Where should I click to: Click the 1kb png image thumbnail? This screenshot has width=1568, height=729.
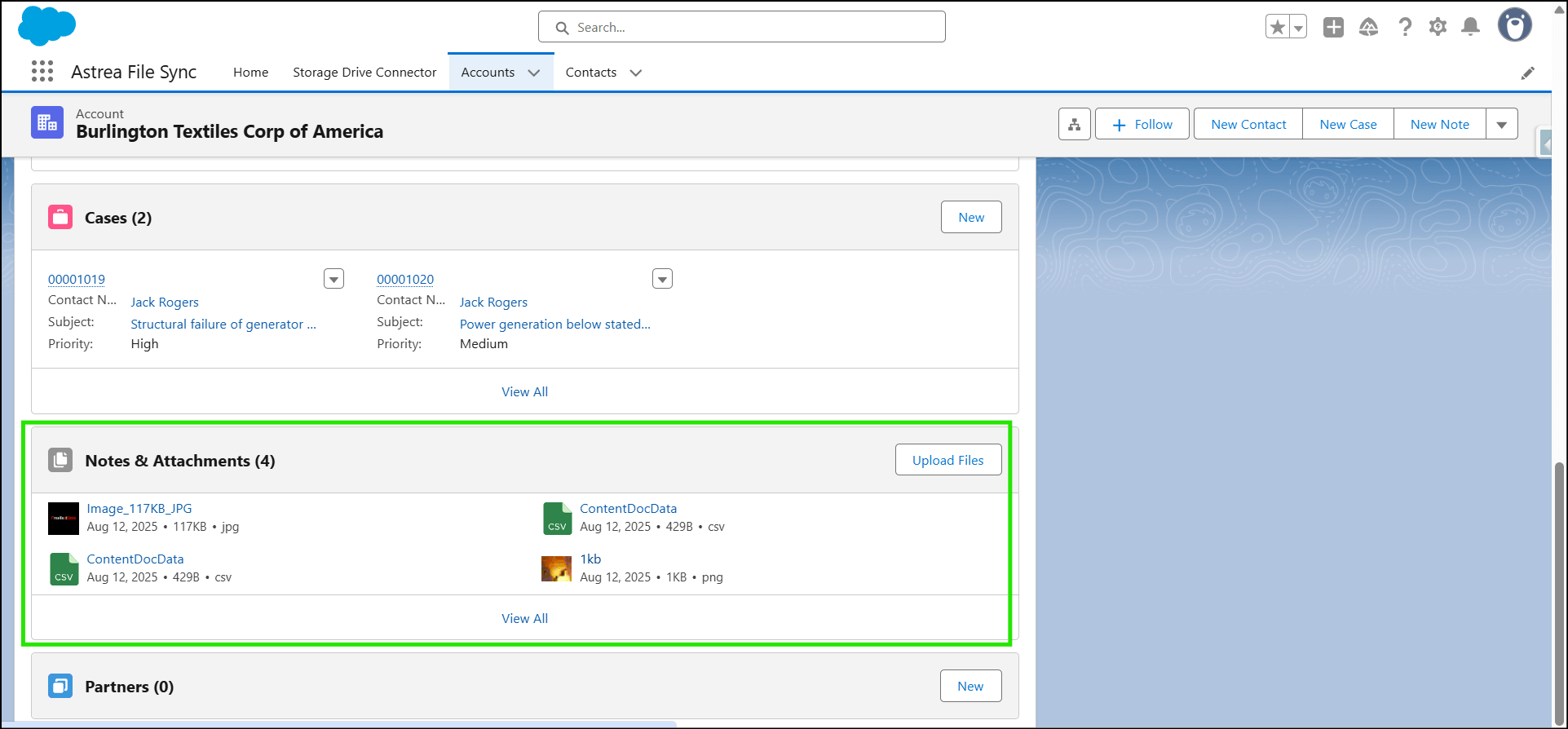[x=556, y=568]
